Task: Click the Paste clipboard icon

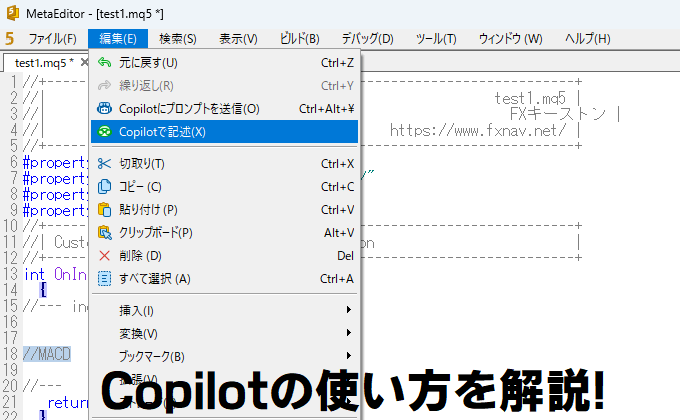Action: [x=104, y=210]
